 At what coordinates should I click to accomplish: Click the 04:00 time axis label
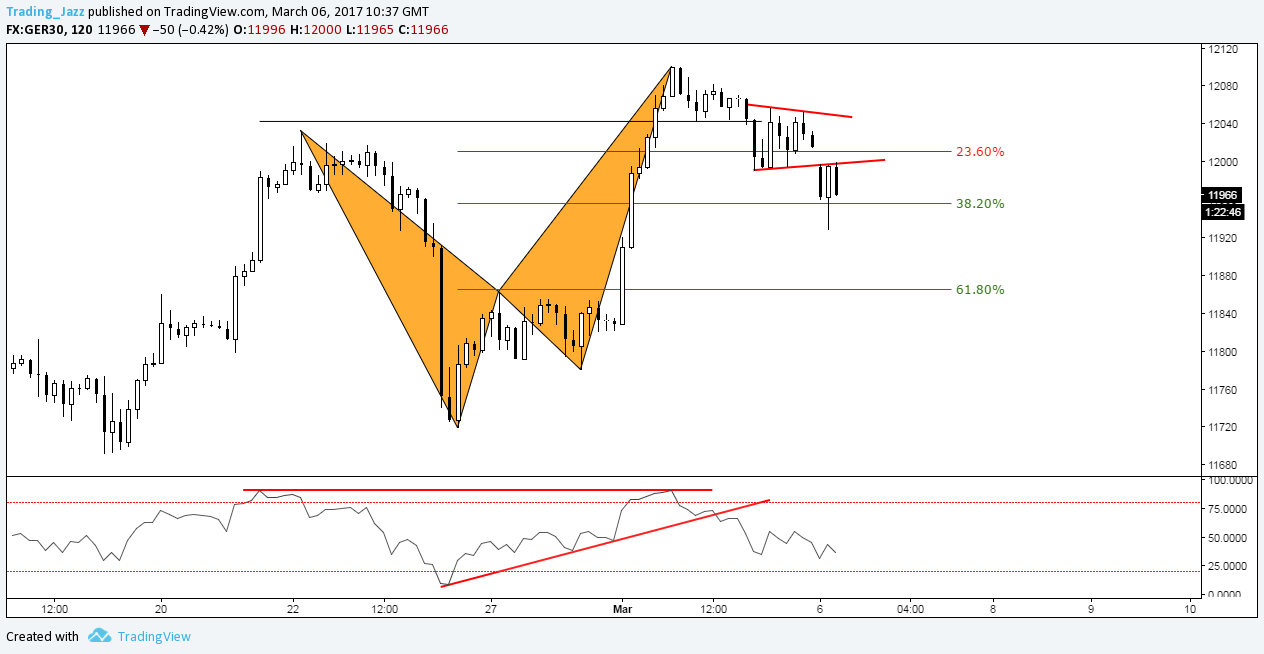coord(909,607)
